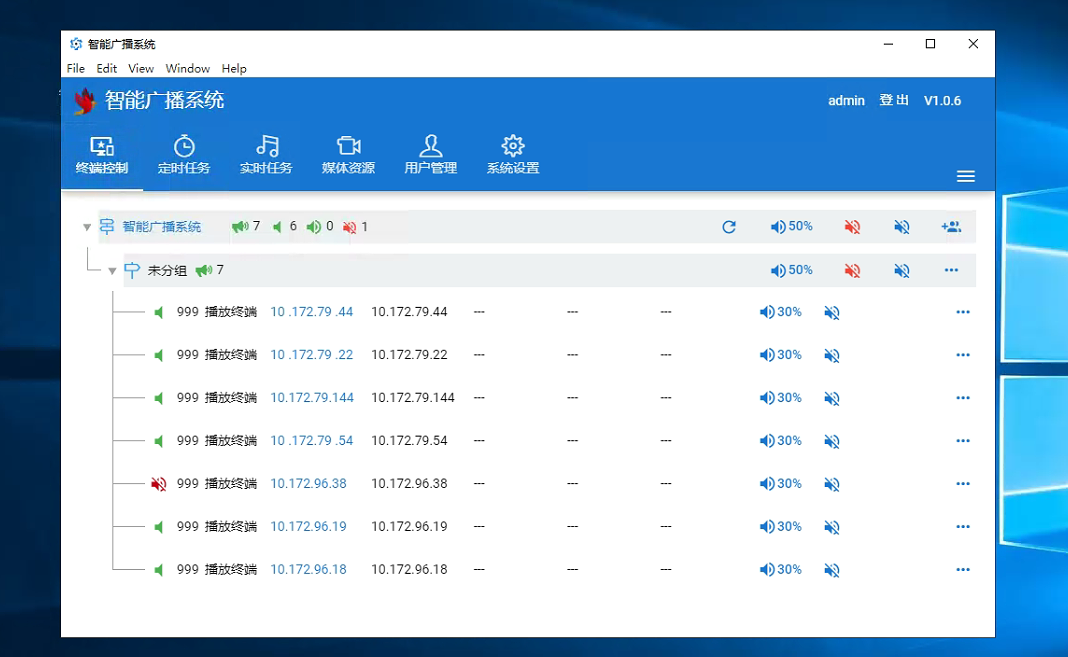The height and width of the screenshot is (657, 1068).
Task: Click the admin user name
Action: pos(846,100)
